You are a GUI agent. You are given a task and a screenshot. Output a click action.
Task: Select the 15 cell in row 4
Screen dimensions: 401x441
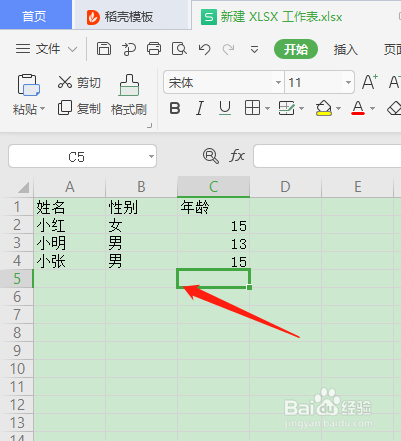pos(213,261)
